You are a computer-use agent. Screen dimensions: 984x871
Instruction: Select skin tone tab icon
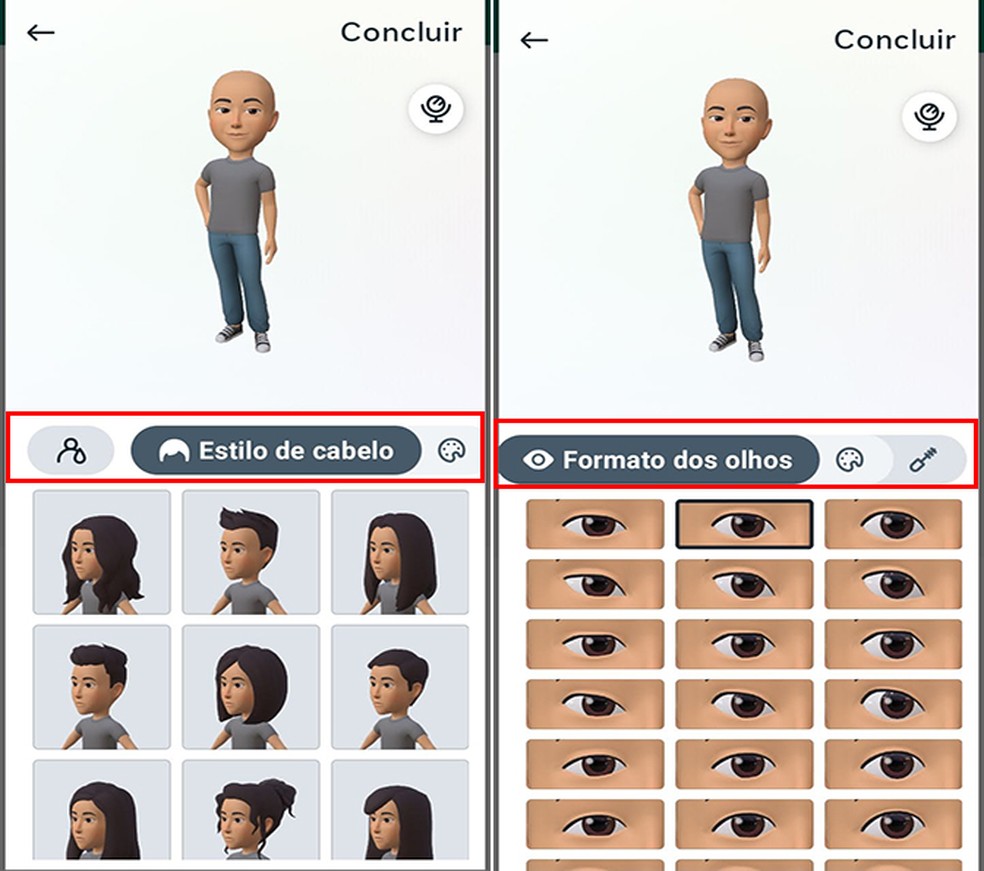click(x=71, y=450)
